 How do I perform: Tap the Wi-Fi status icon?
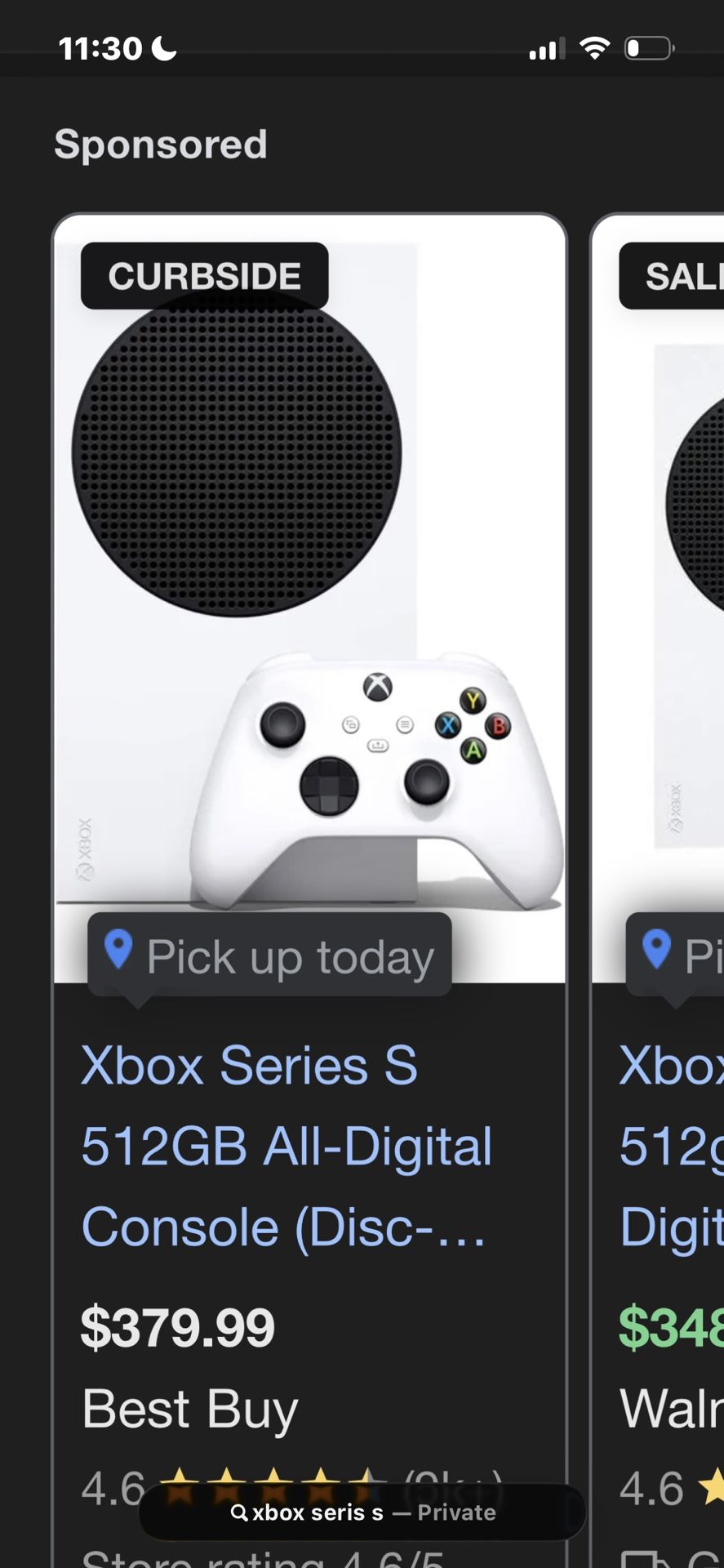pyautogui.click(x=595, y=48)
